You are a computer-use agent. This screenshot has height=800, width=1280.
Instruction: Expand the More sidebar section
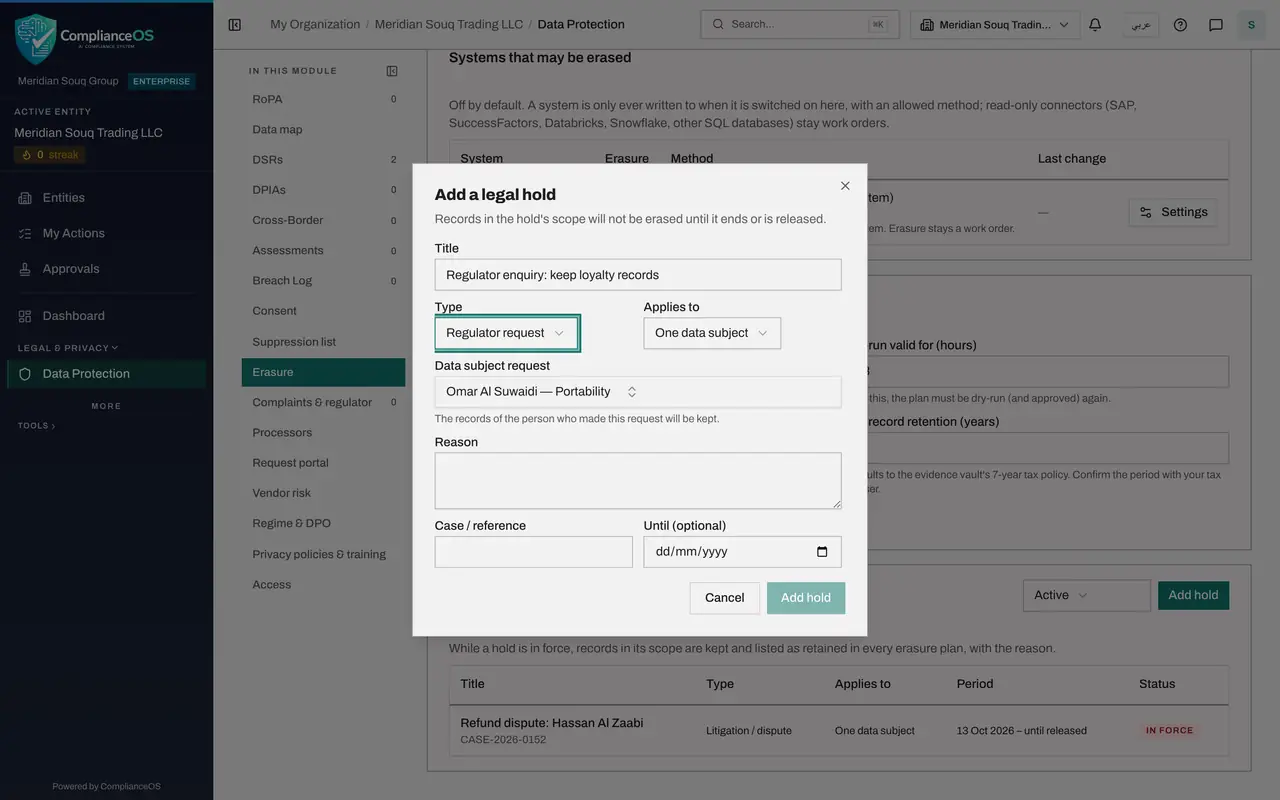pos(106,406)
